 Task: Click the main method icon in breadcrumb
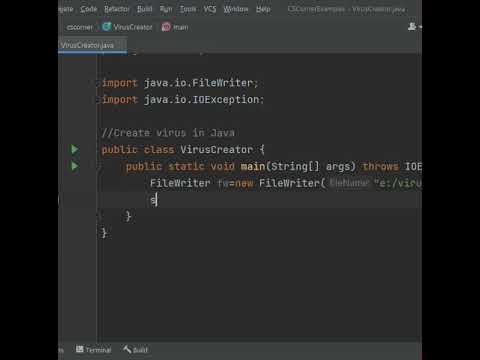pyautogui.click(x=166, y=27)
